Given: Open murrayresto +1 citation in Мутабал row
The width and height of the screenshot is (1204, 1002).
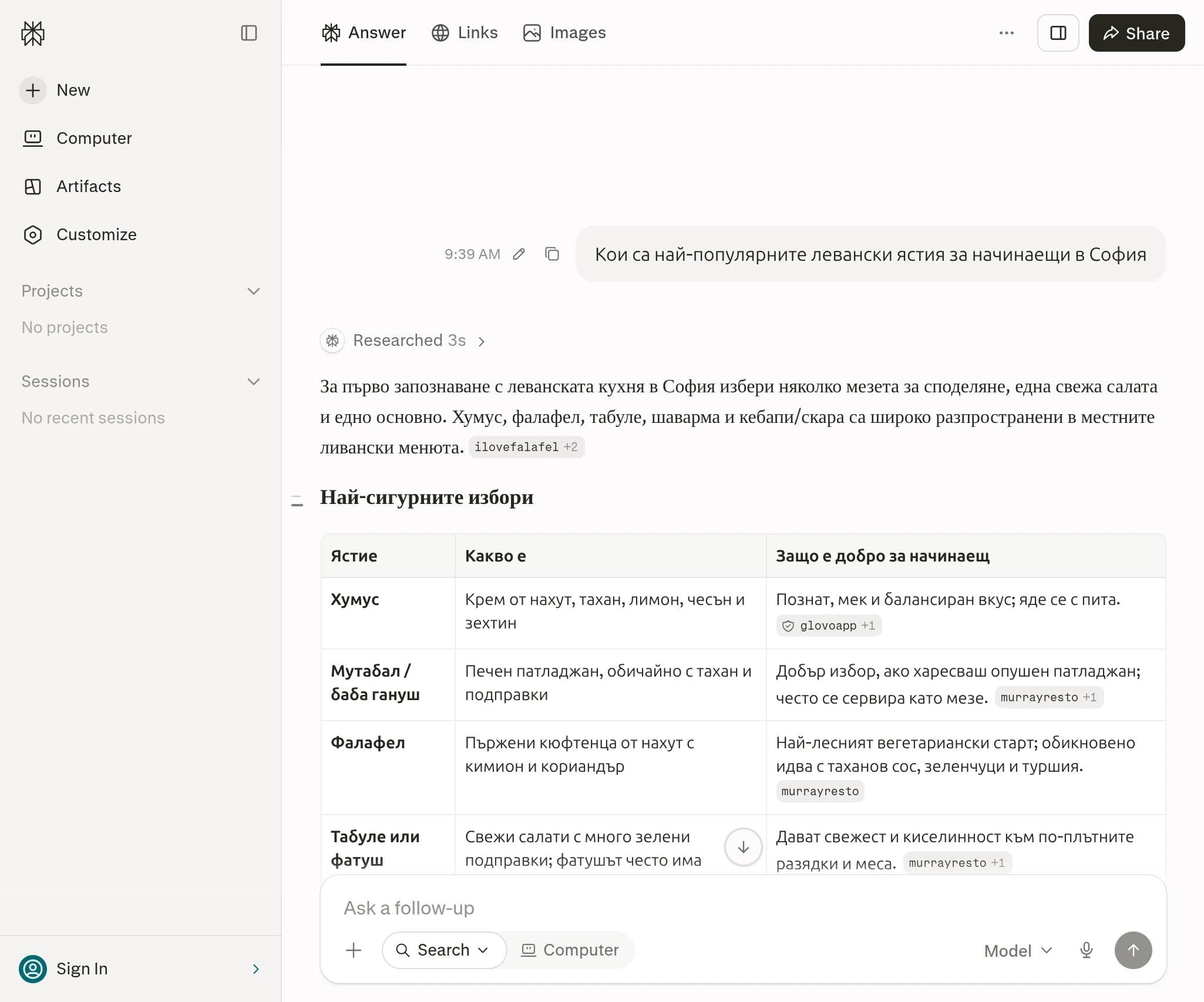Looking at the screenshot, I should point(1049,697).
